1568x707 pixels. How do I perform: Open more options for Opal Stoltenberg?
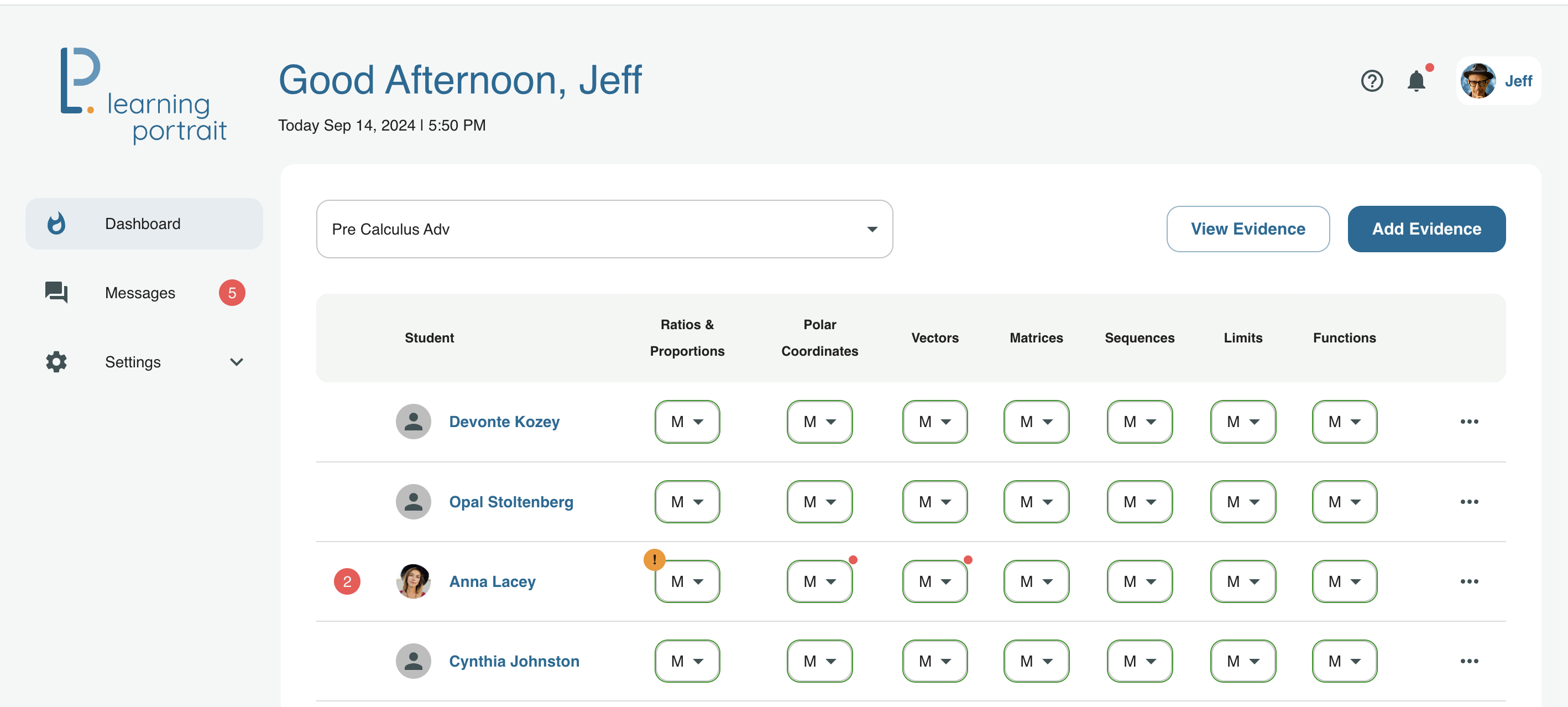(1469, 502)
